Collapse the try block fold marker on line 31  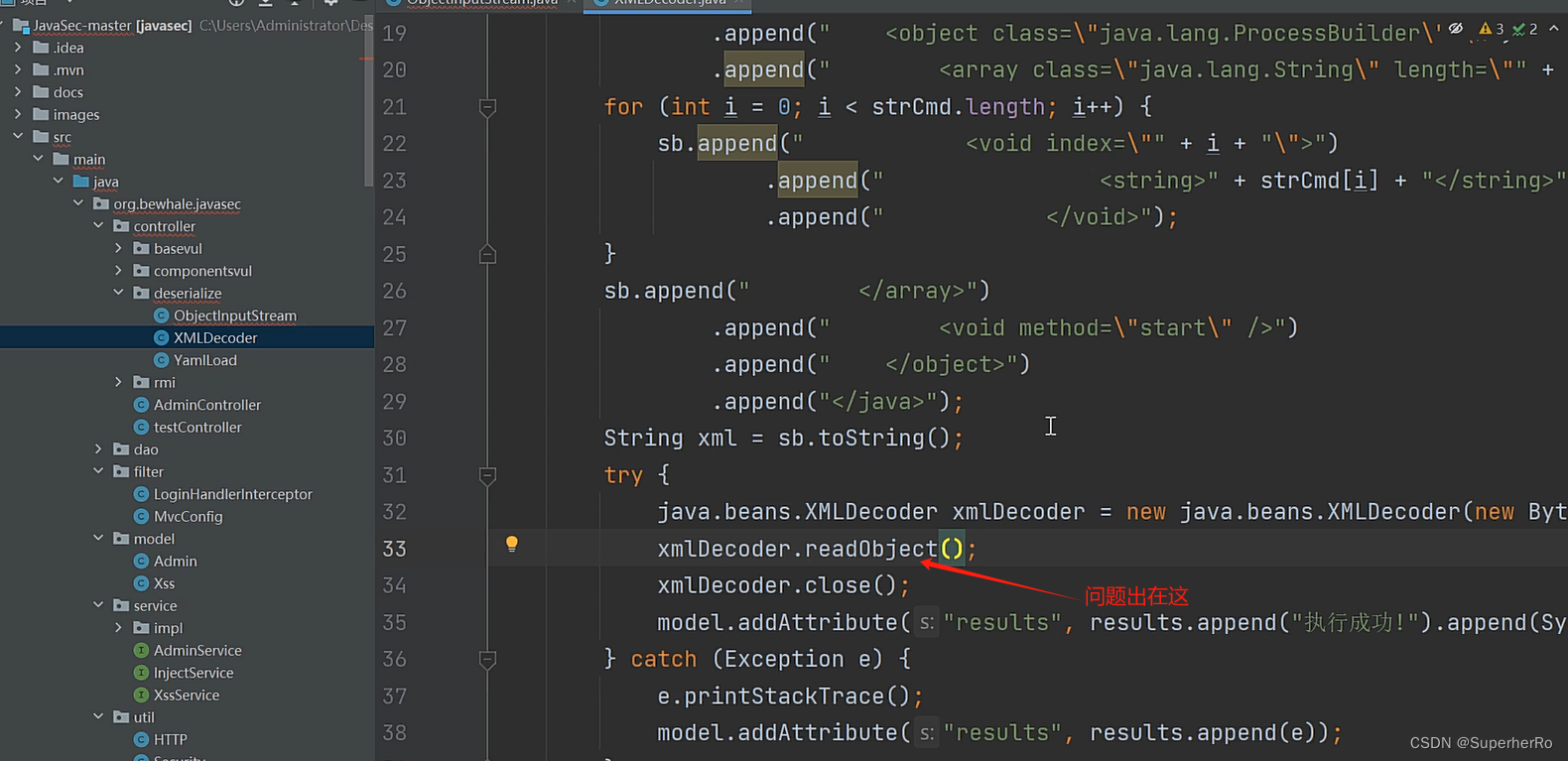(x=487, y=475)
